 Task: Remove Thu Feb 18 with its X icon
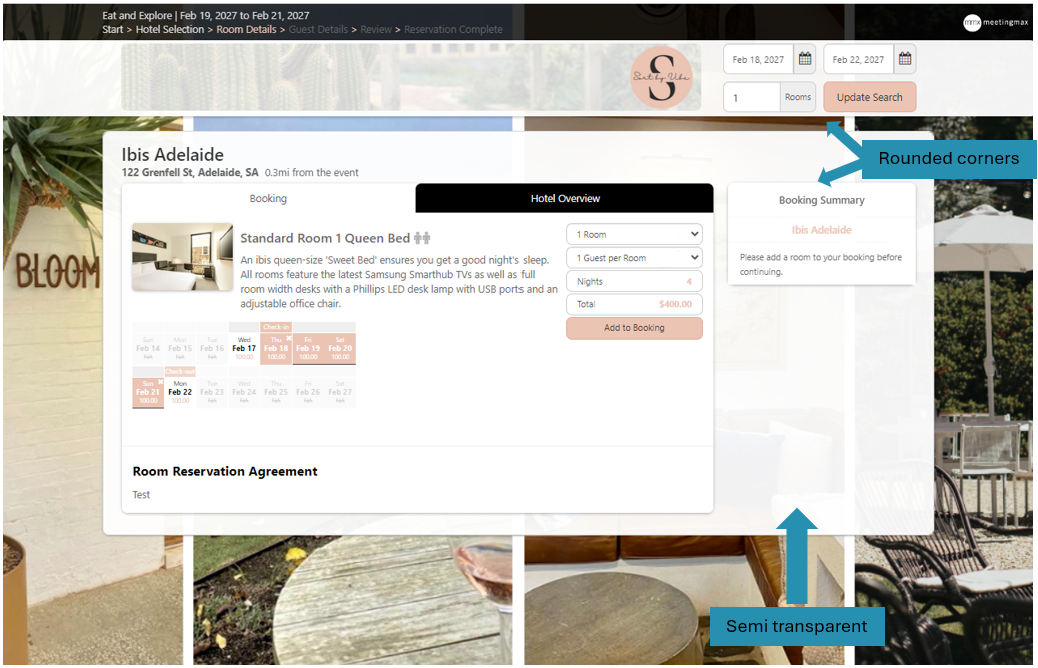289,338
